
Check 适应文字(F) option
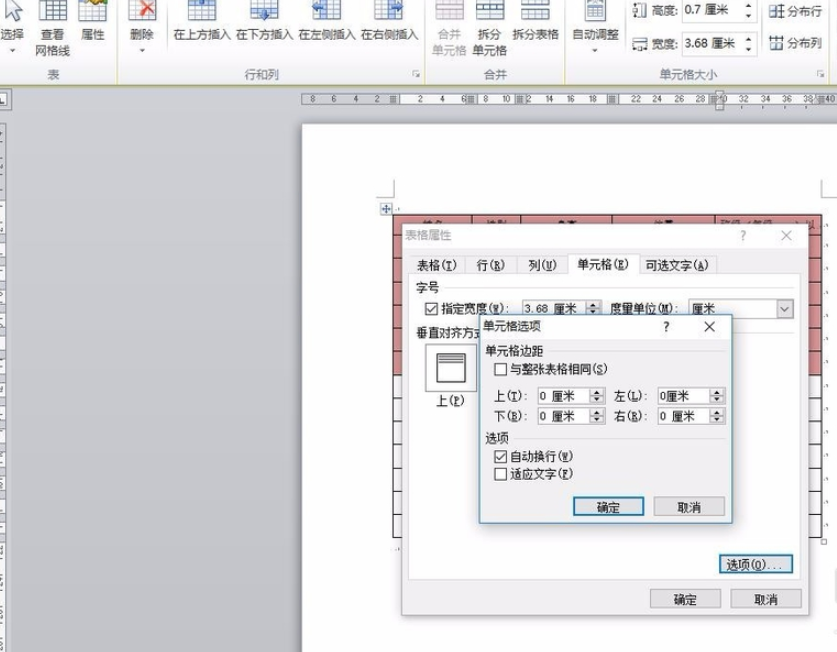(x=500, y=474)
